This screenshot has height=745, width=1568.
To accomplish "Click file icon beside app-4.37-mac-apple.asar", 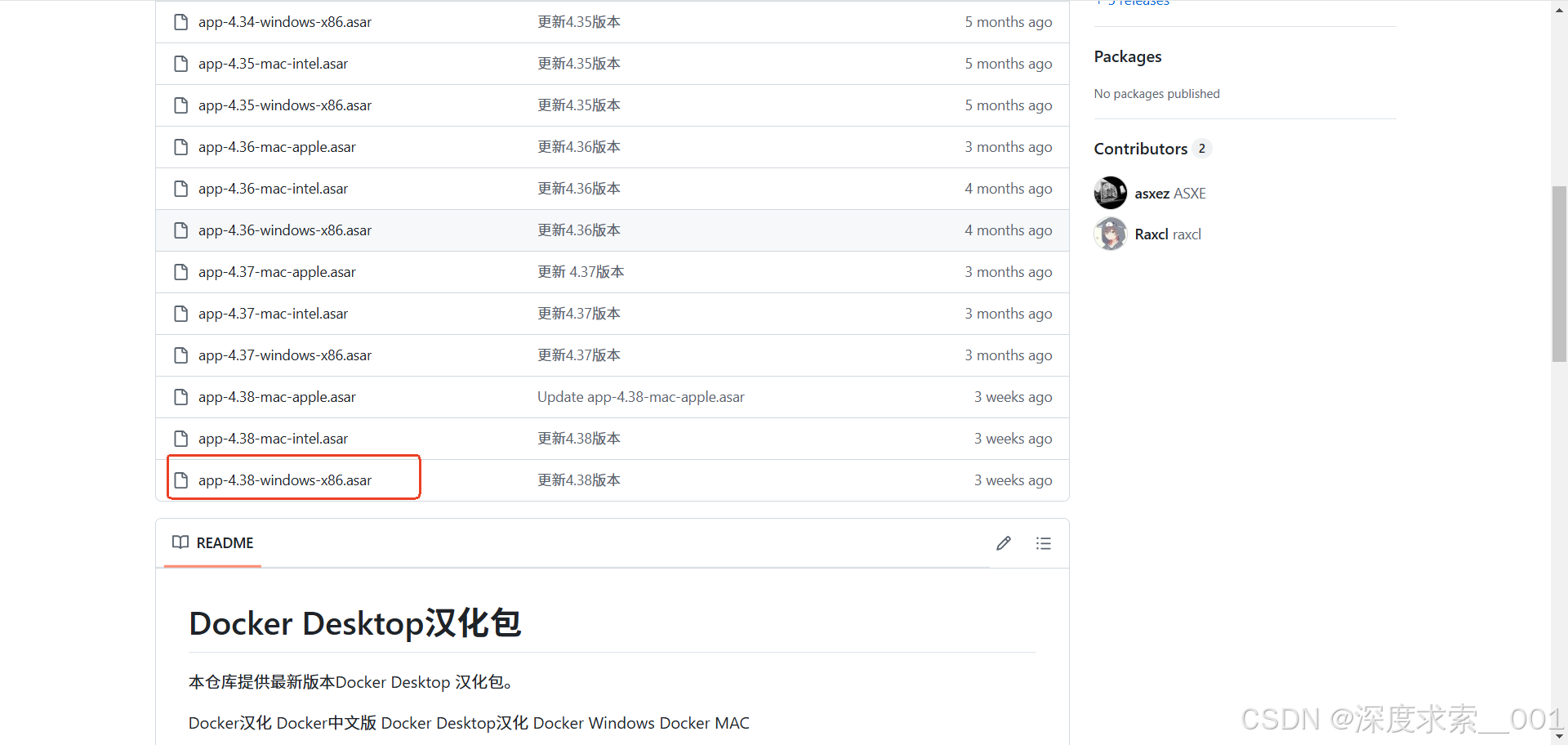I will [x=181, y=272].
